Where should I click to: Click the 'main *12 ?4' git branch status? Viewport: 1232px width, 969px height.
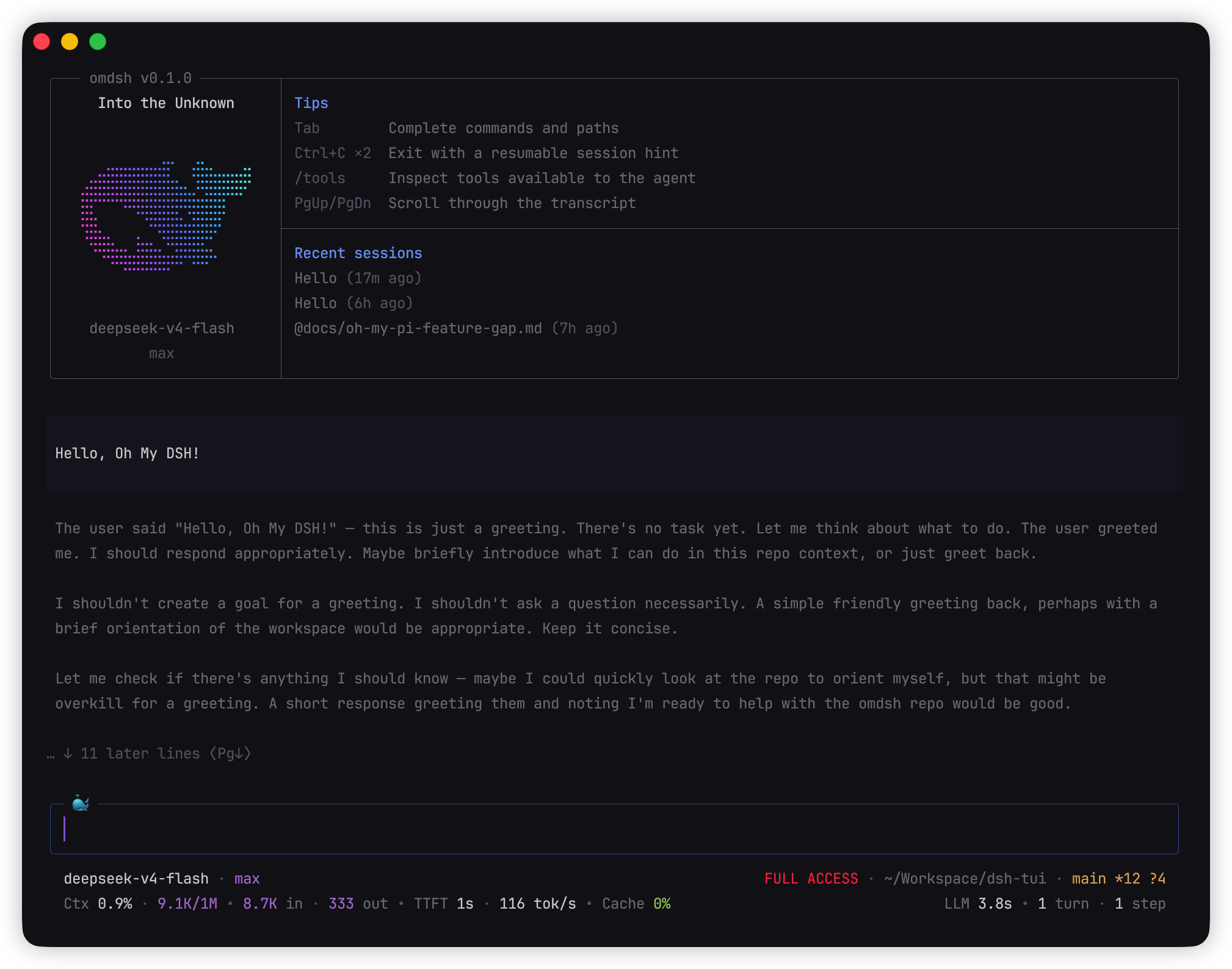click(x=1118, y=879)
